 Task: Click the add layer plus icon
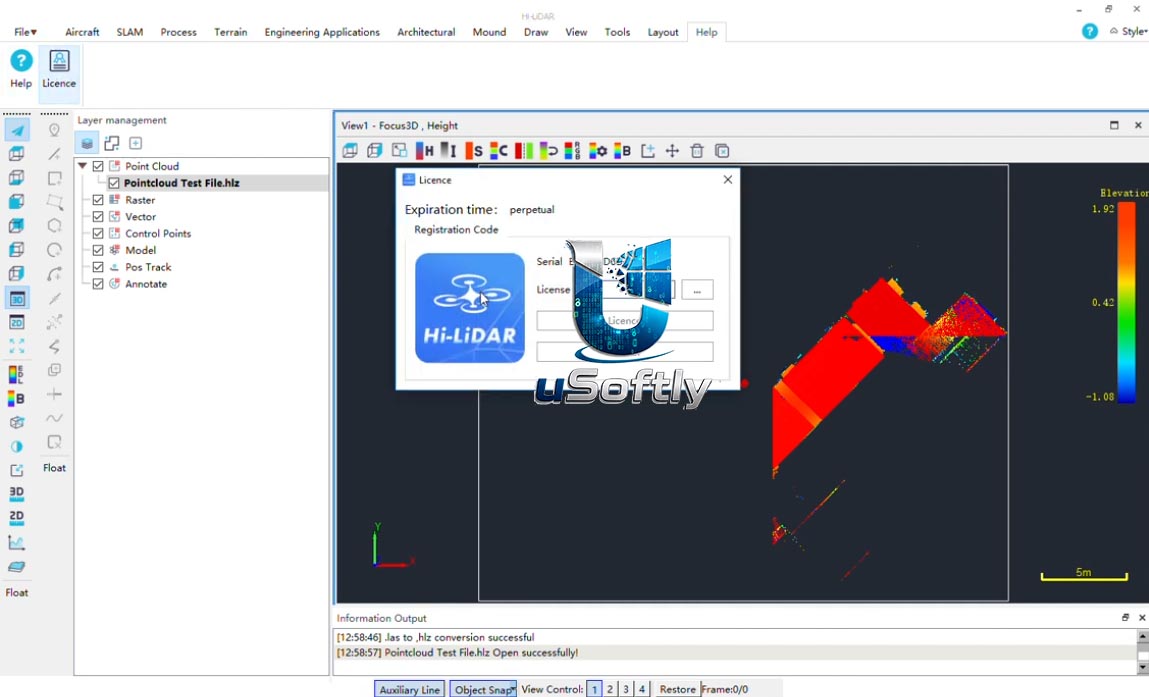(136, 143)
